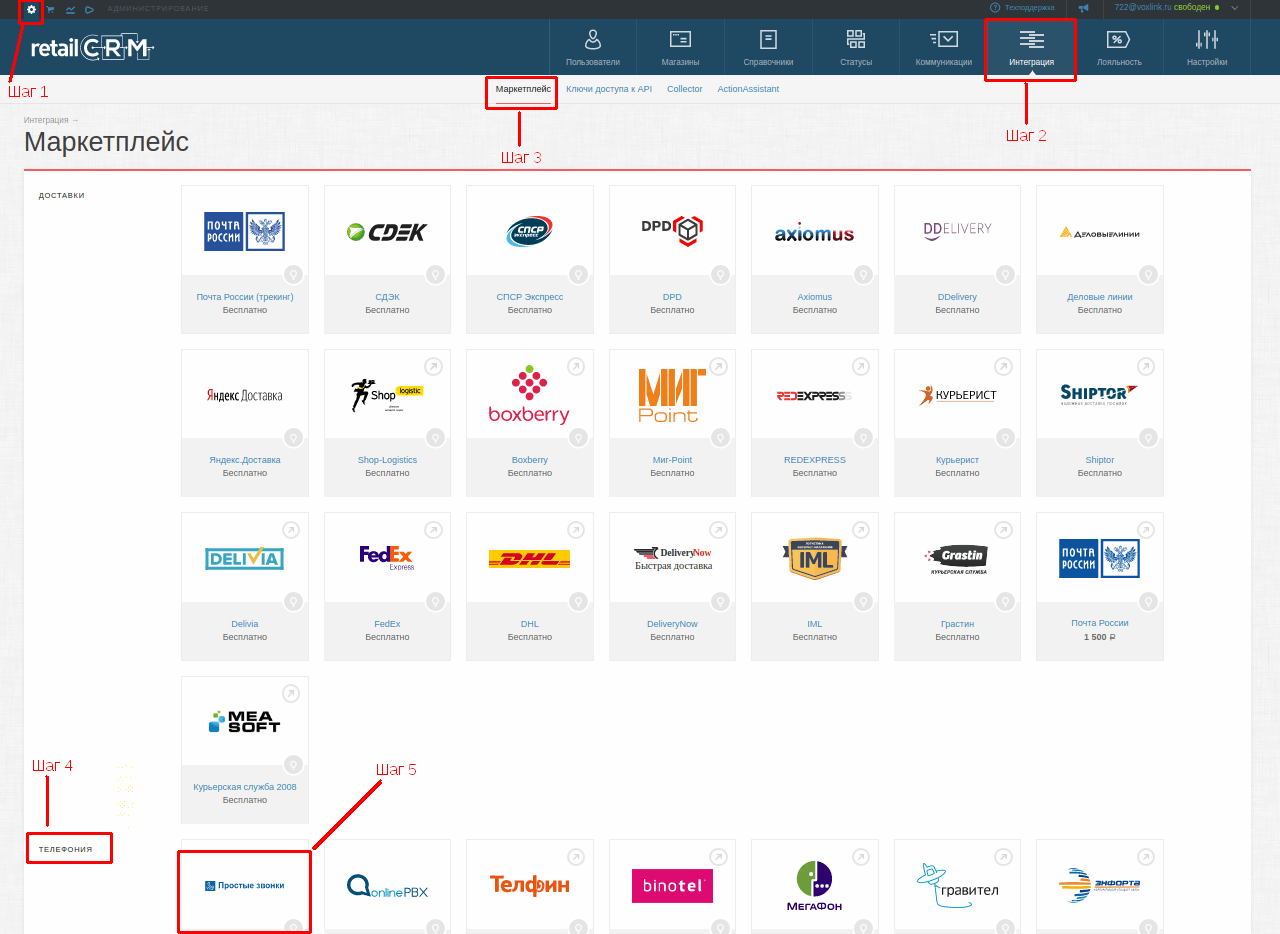1280x934 pixels.
Task: Click the round badge on СДЭК logo
Action: [x=435, y=274]
